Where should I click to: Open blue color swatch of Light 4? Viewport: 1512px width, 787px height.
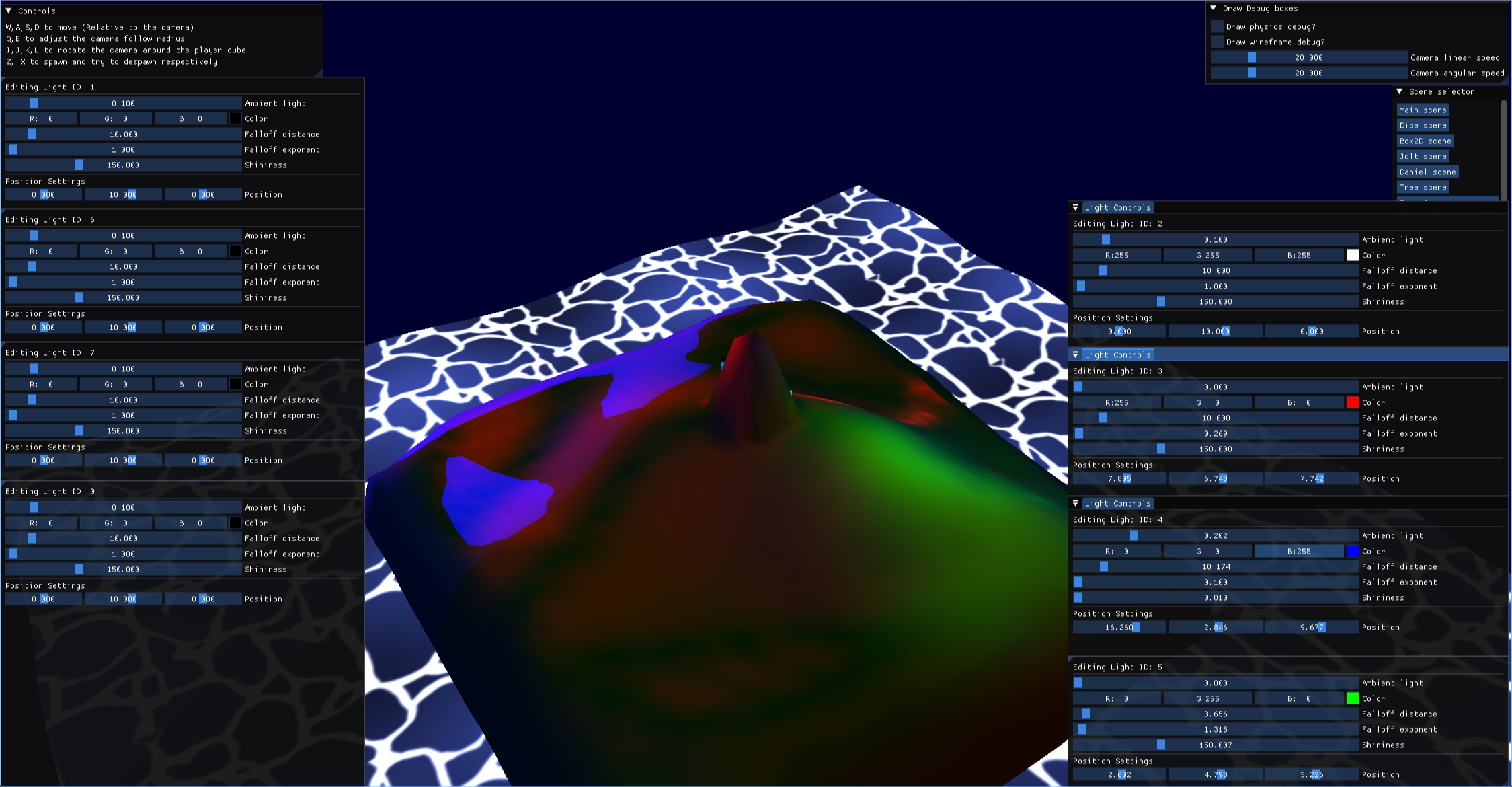1353,551
